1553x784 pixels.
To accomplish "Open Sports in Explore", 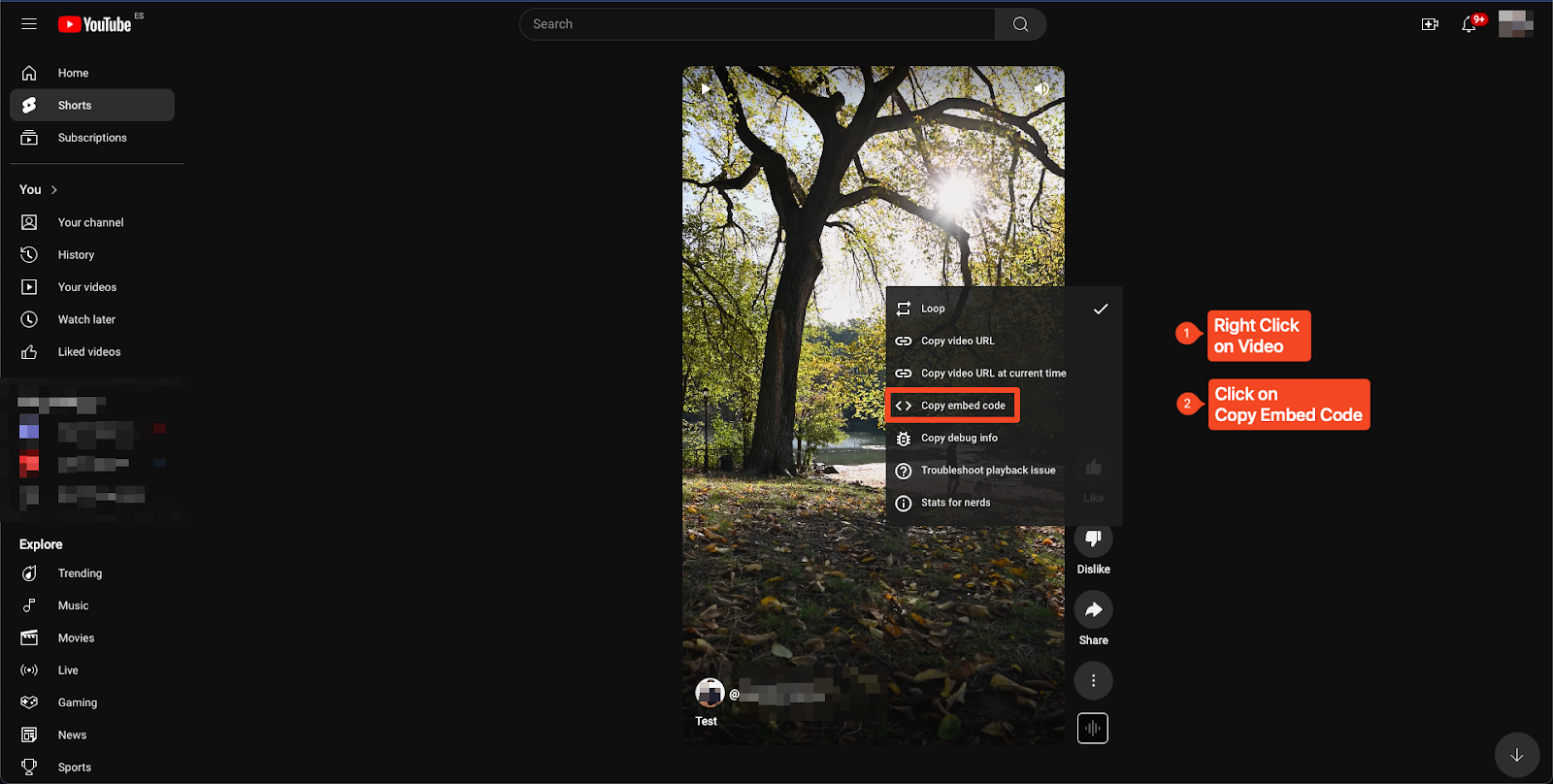I will (x=92, y=768).
